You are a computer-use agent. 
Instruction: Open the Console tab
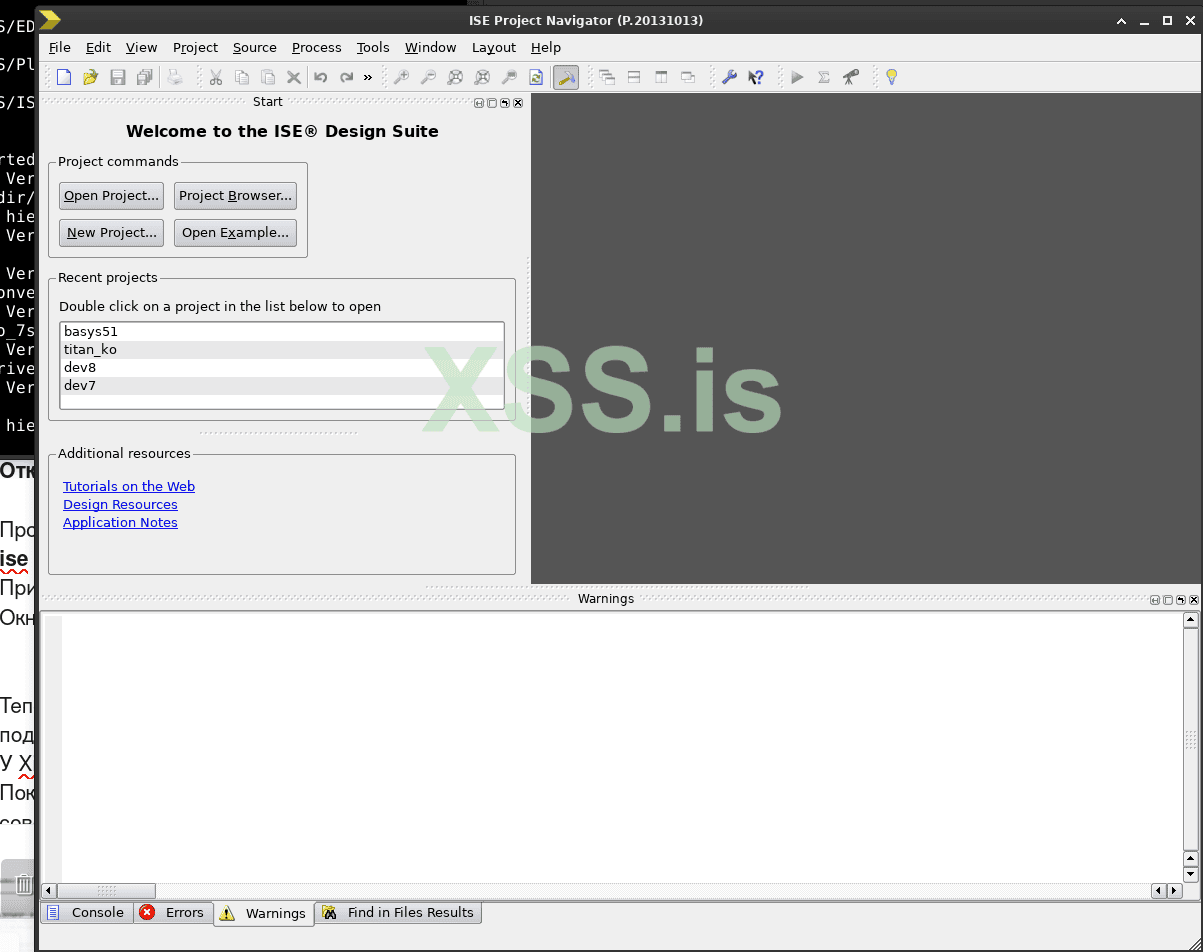86,912
